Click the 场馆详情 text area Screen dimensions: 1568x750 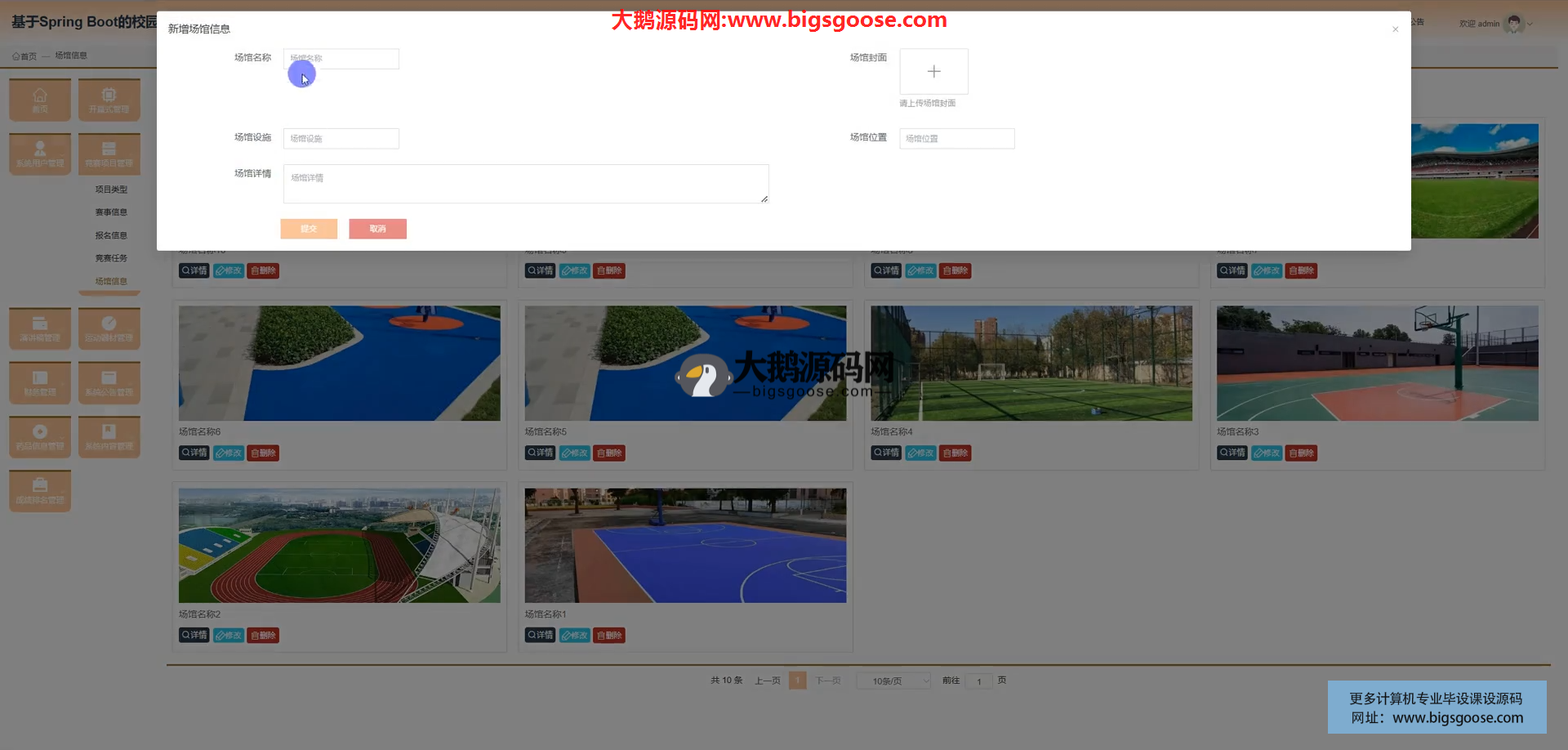point(525,184)
